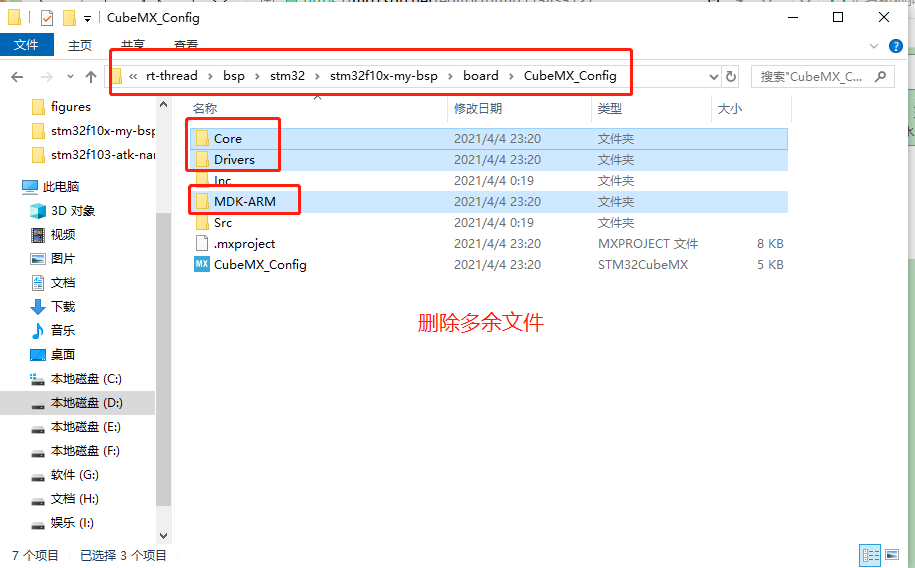Click the search magnifier icon

coord(881,76)
